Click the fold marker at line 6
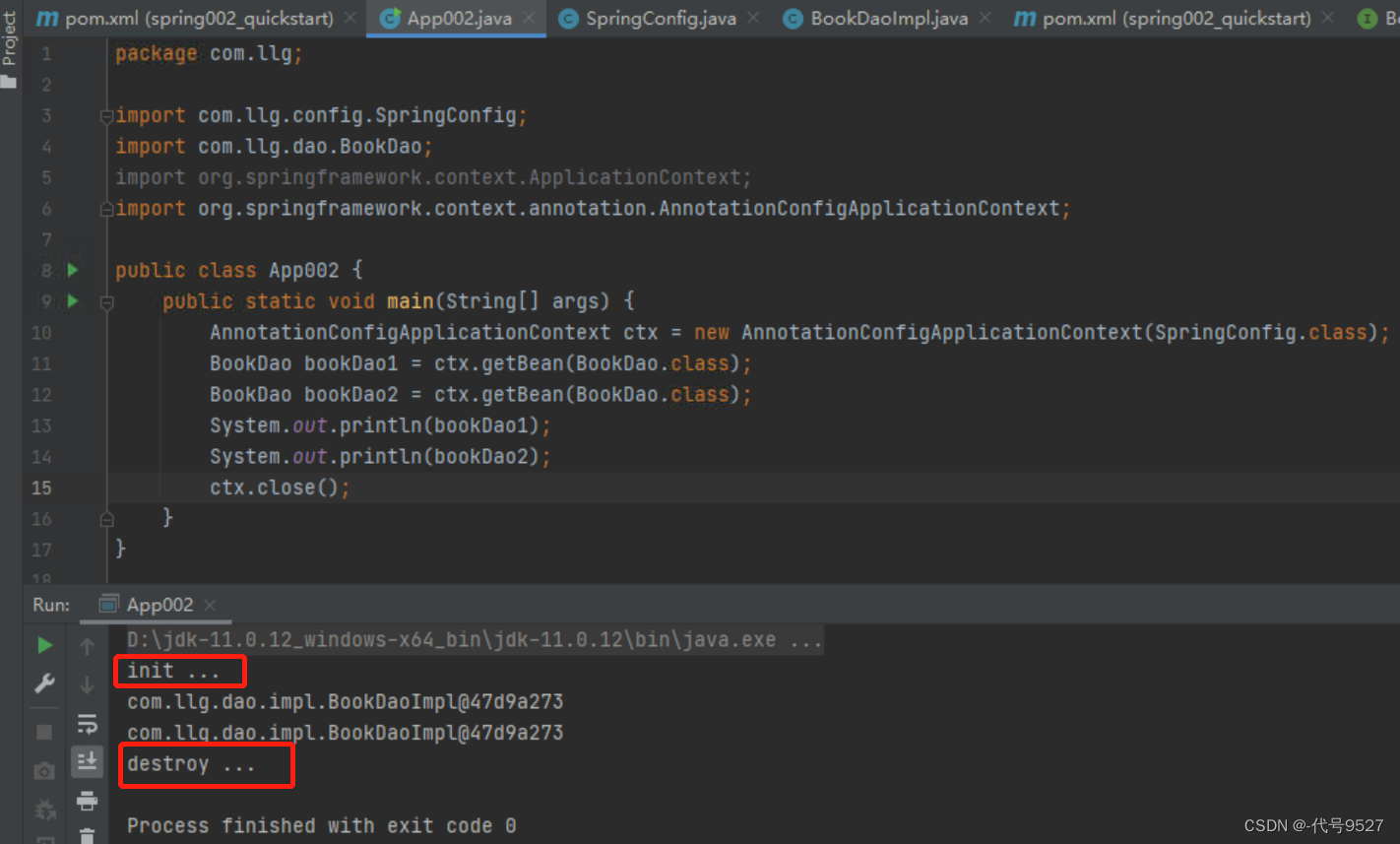 [x=106, y=209]
